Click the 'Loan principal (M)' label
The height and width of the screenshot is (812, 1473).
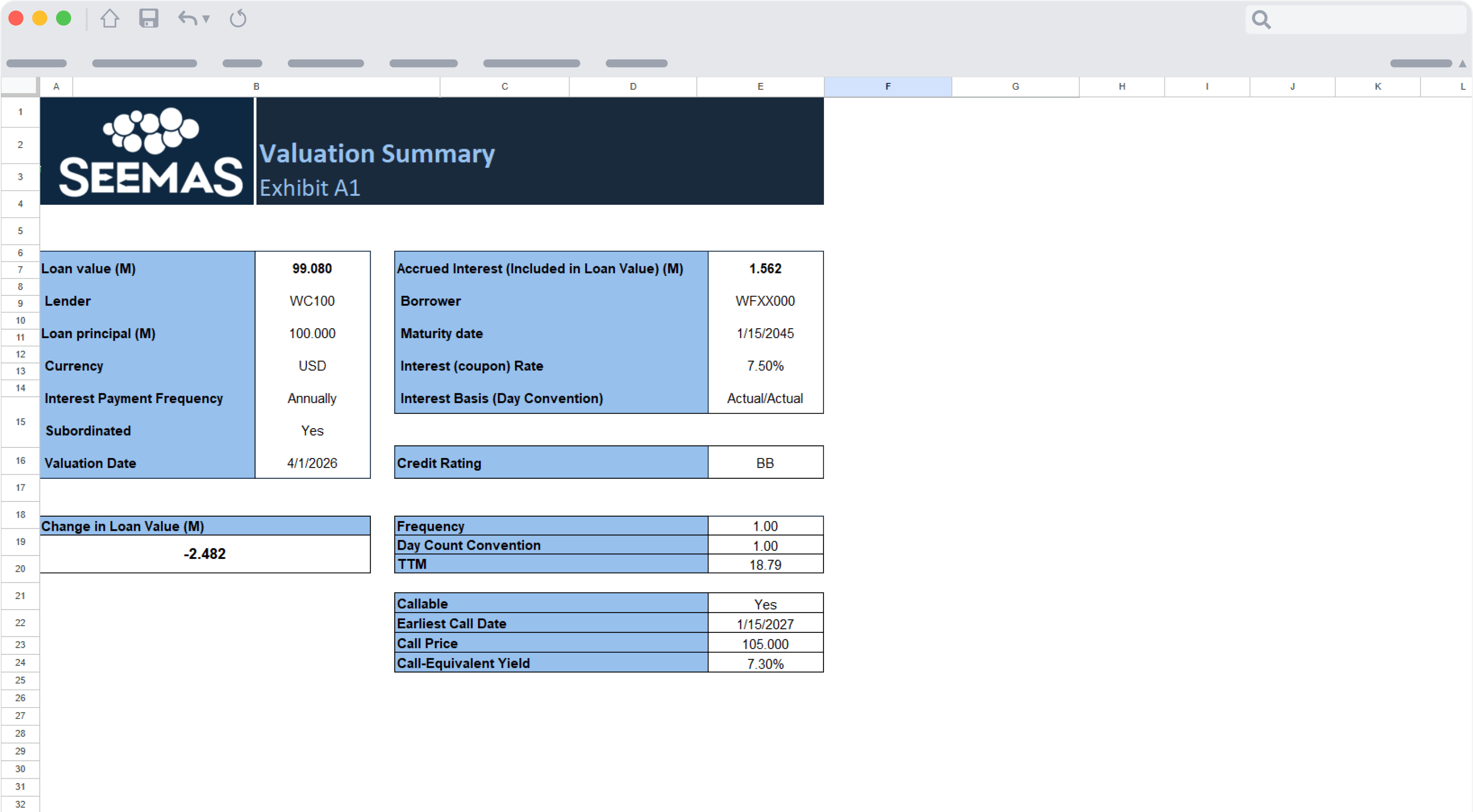tap(98, 333)
